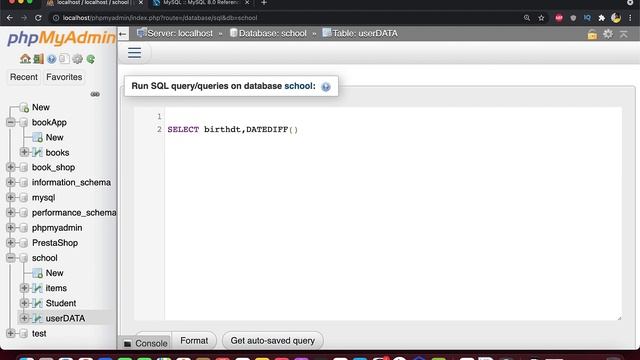Viewport: 640px width, 360px height.
Task: Open browser extensions puzzle icon
Action: coord(602,18)
